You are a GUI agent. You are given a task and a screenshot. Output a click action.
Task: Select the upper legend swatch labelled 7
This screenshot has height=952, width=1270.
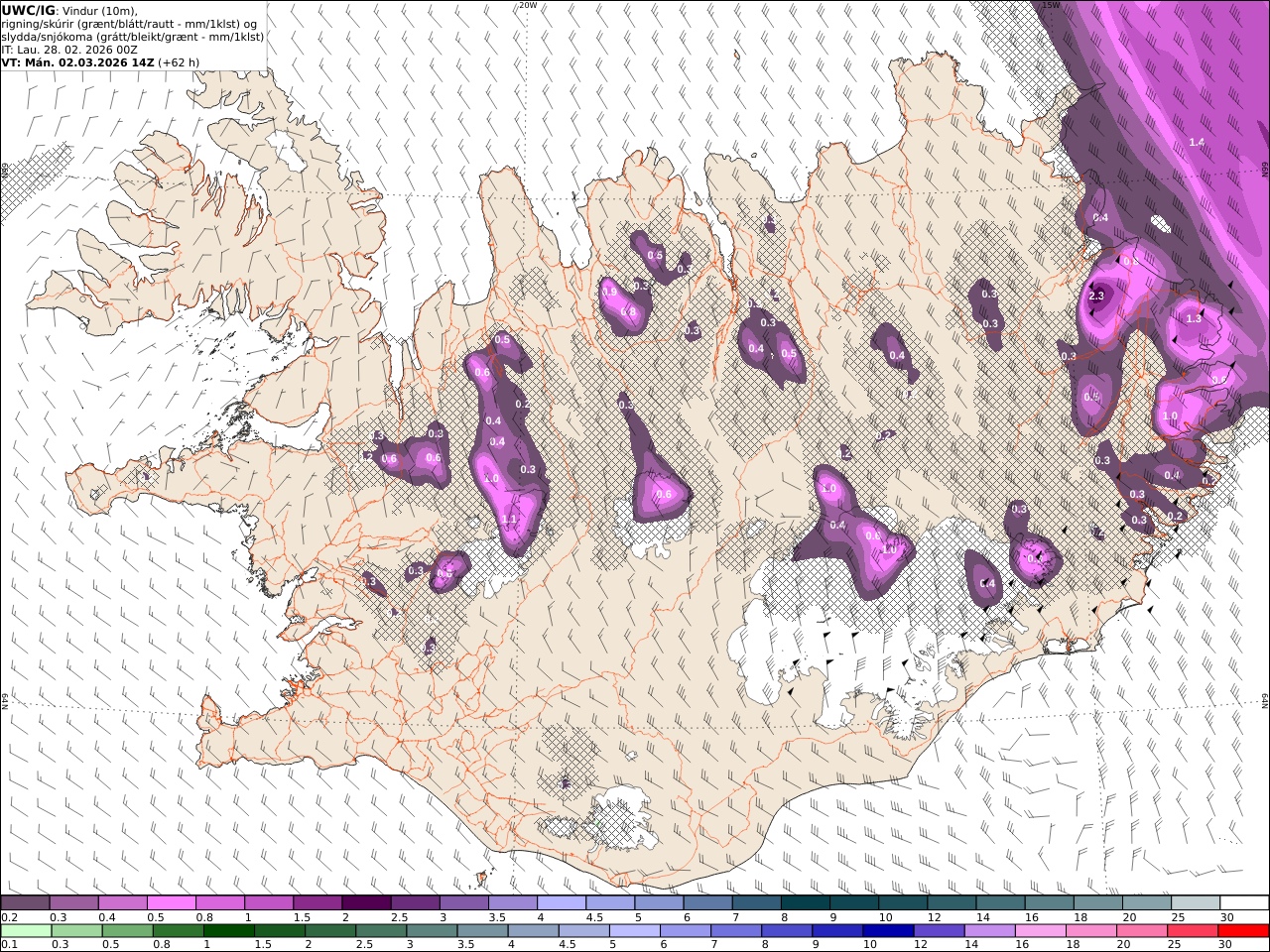[757, 903]
